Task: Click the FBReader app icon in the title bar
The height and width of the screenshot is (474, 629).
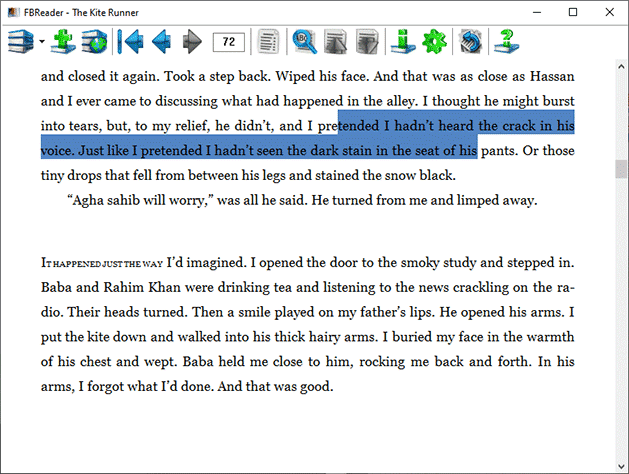Action: pos(14,12)
